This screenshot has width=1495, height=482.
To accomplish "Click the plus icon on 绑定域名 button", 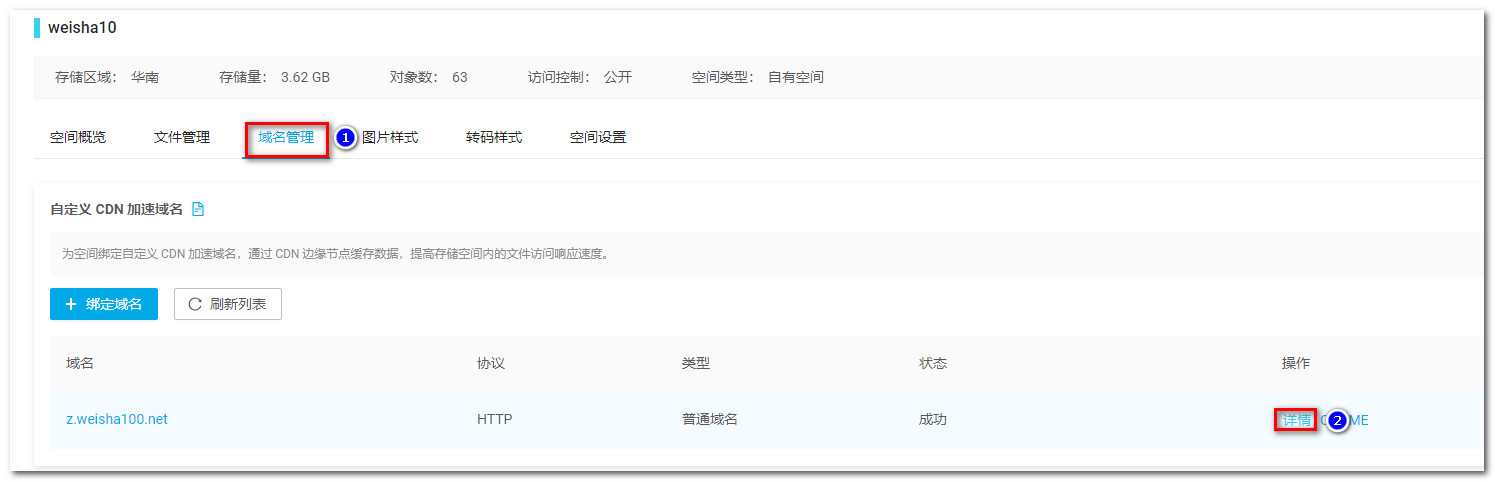I will (x=71, y=304).
